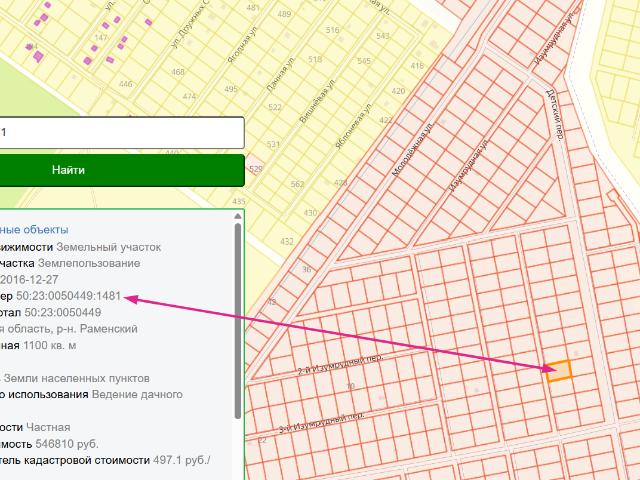
Task: Click parcel number 562 on the map
Action: pyautogui.click(x=297, y=184)
